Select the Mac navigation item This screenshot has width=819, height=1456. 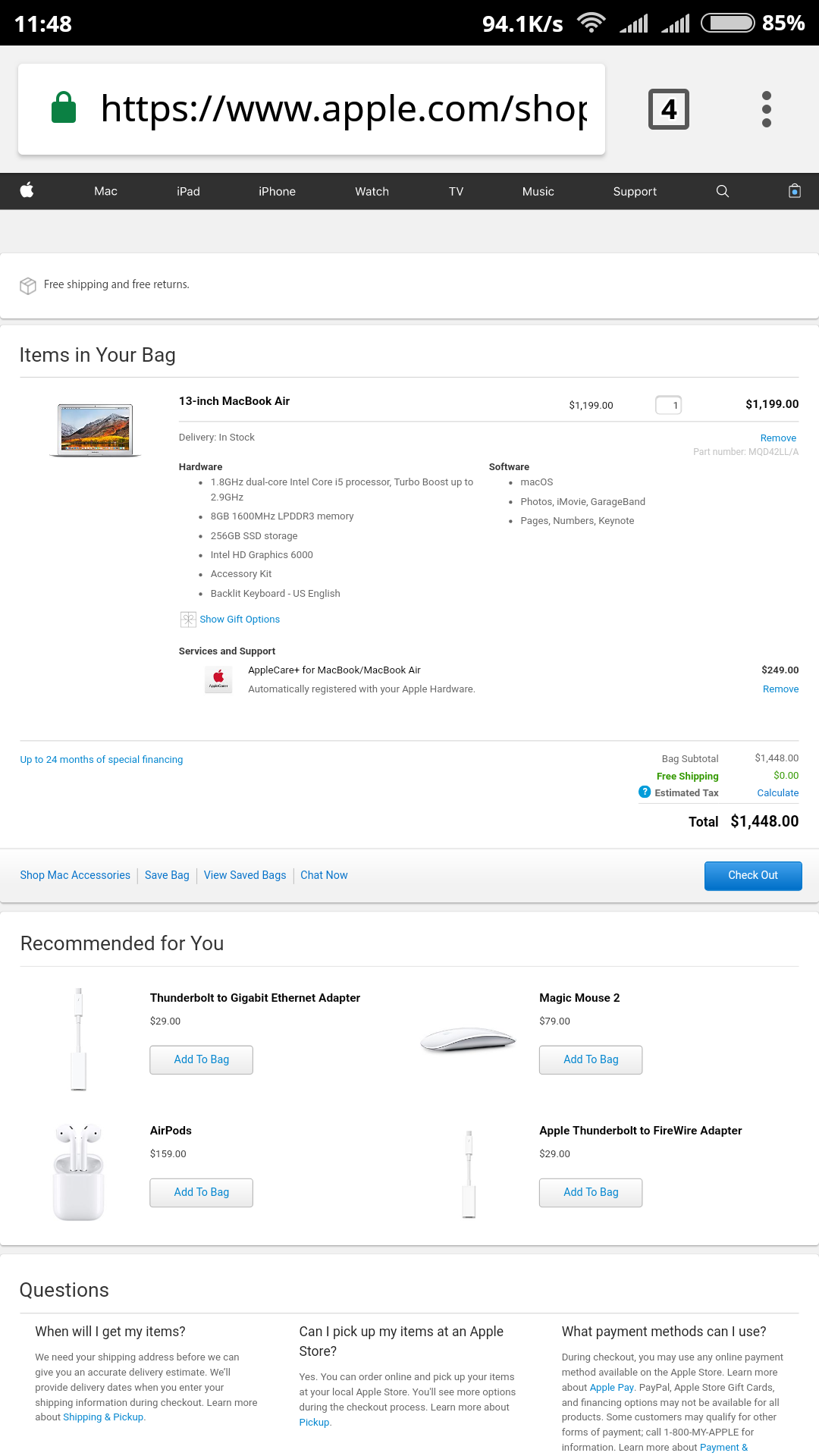coord(105,191)
